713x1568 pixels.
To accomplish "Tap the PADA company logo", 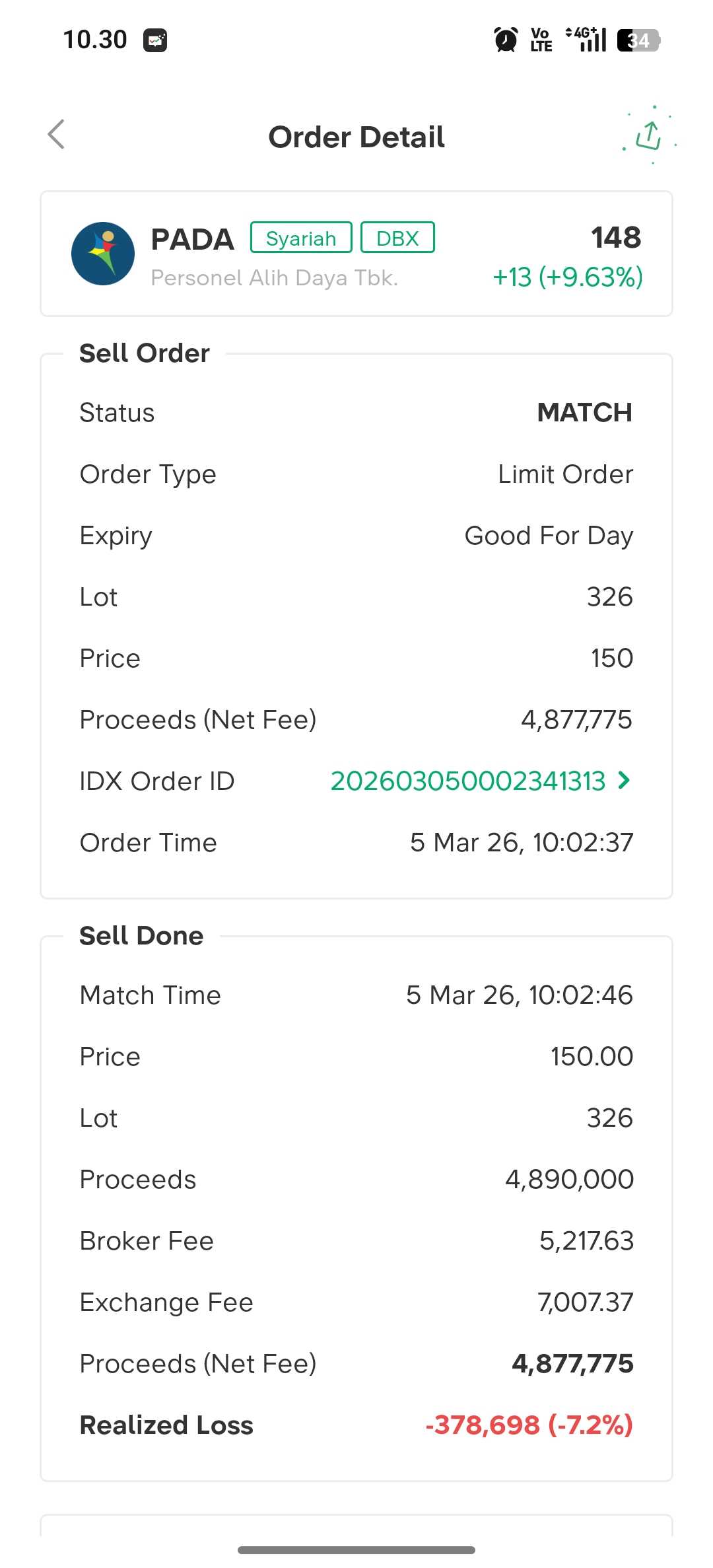I will pos(103,254).
